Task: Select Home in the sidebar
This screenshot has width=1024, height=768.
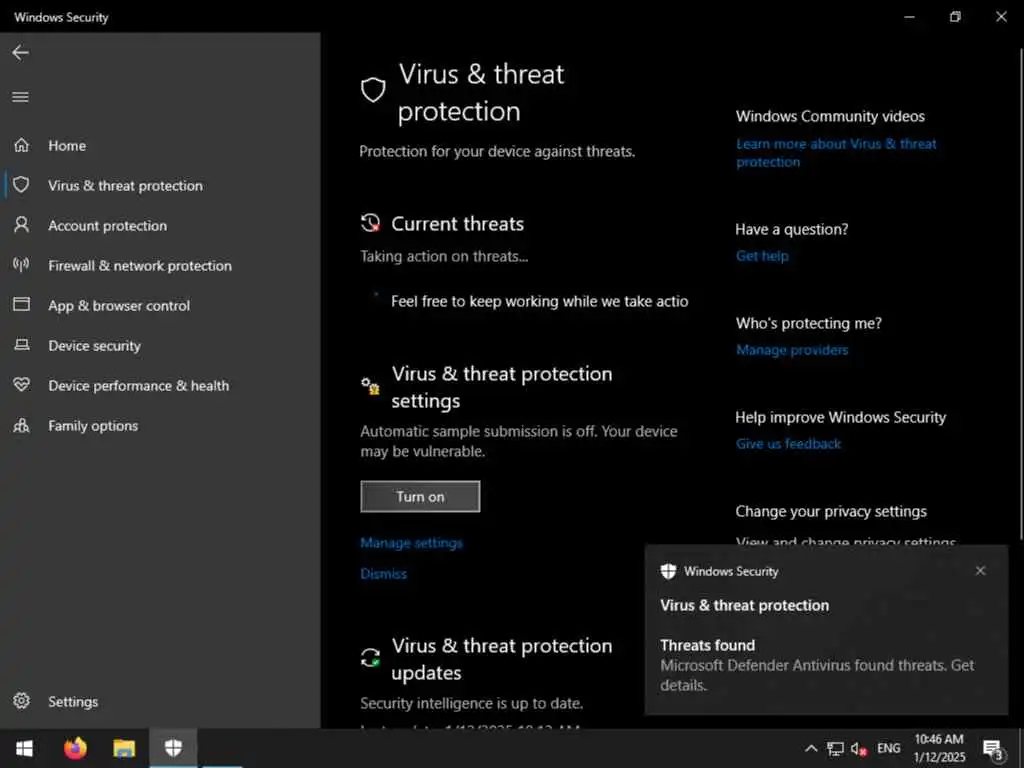Action: click(67, 145)
